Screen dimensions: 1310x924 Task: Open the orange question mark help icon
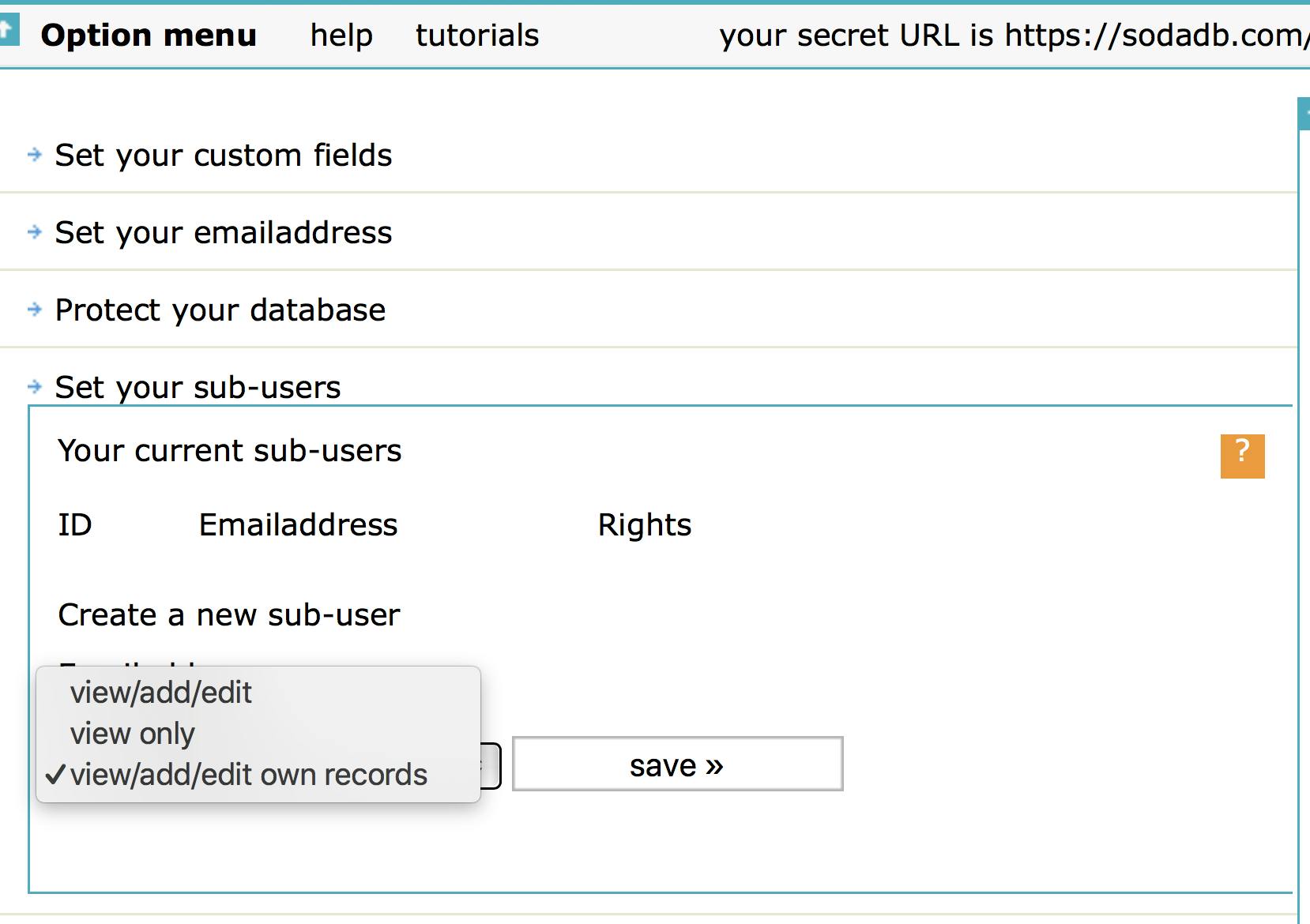pyautogui.click(x=1242, y=456)
